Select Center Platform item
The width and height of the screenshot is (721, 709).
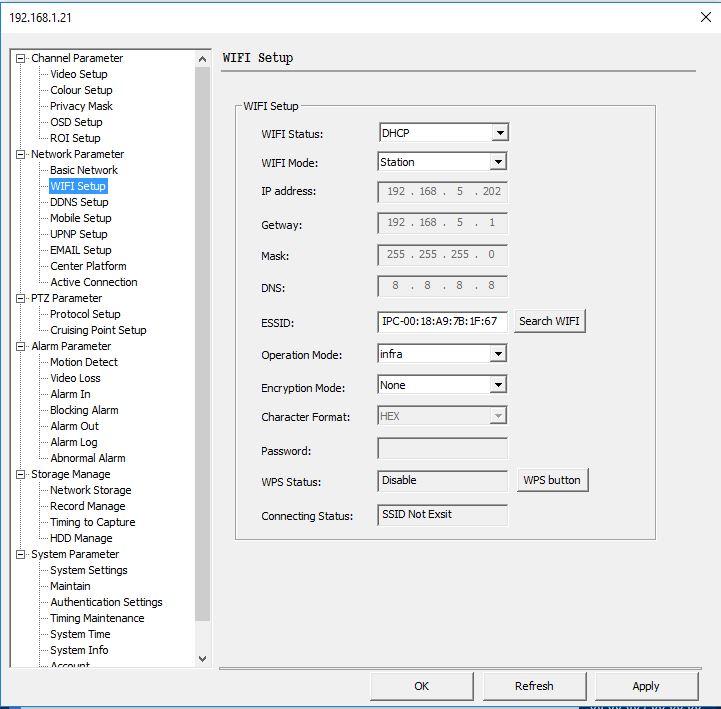pyautogui.click(x=88, y=266)
